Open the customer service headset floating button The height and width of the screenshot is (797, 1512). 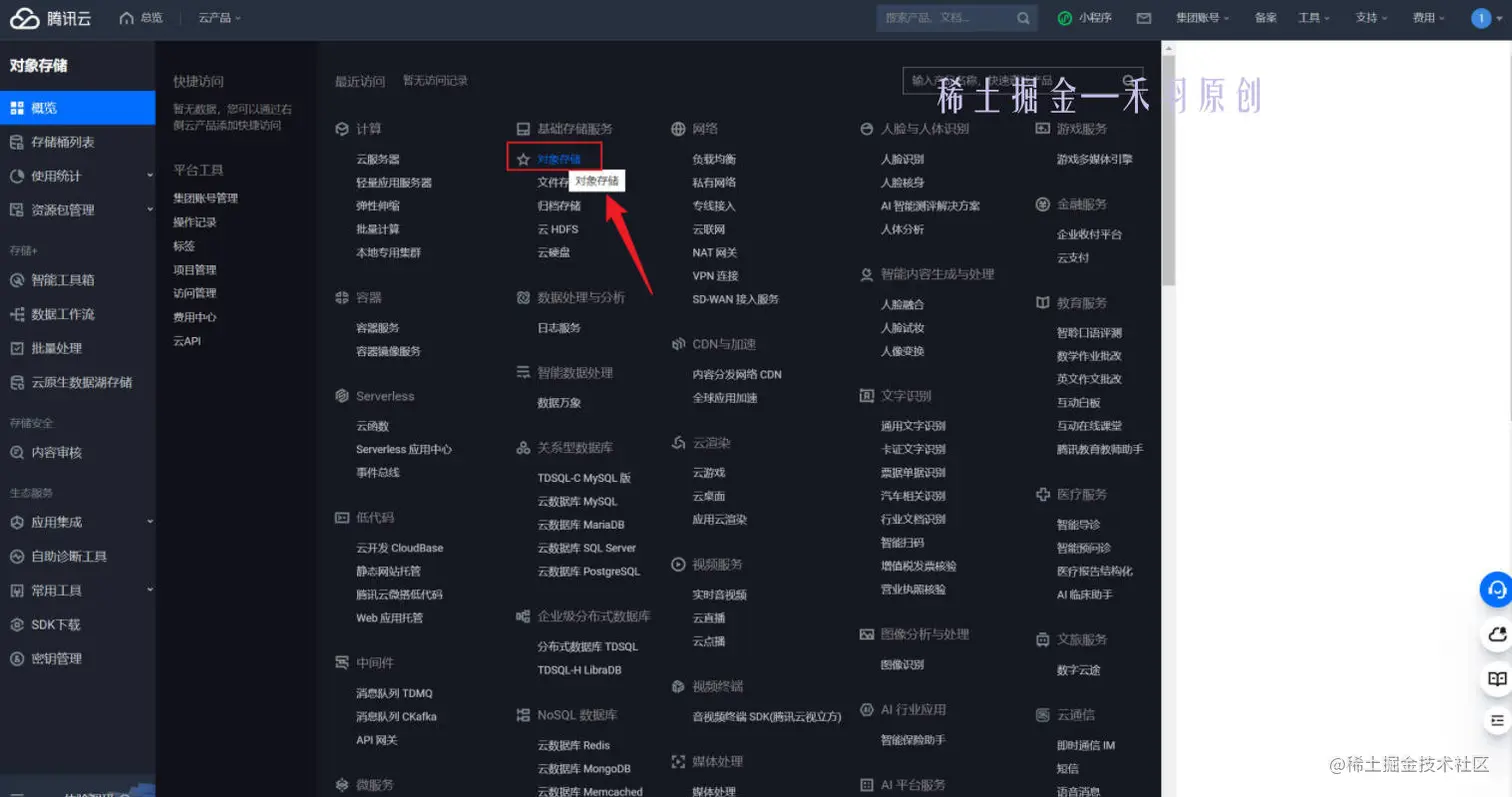pos(1496,590)
